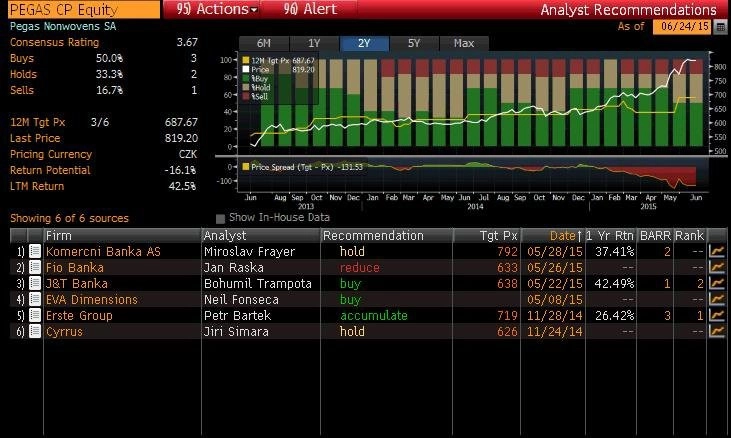
Task: Select the Max chart range tab
Action: [464, 43]
